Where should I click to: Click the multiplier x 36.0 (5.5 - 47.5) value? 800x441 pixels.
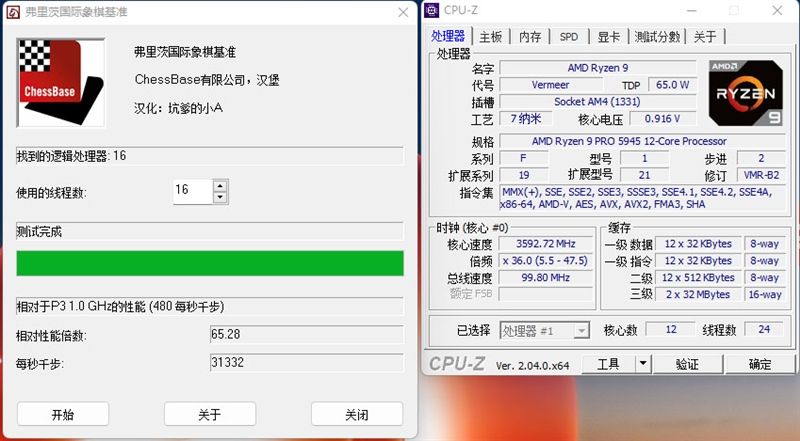[x=545, y=261]
